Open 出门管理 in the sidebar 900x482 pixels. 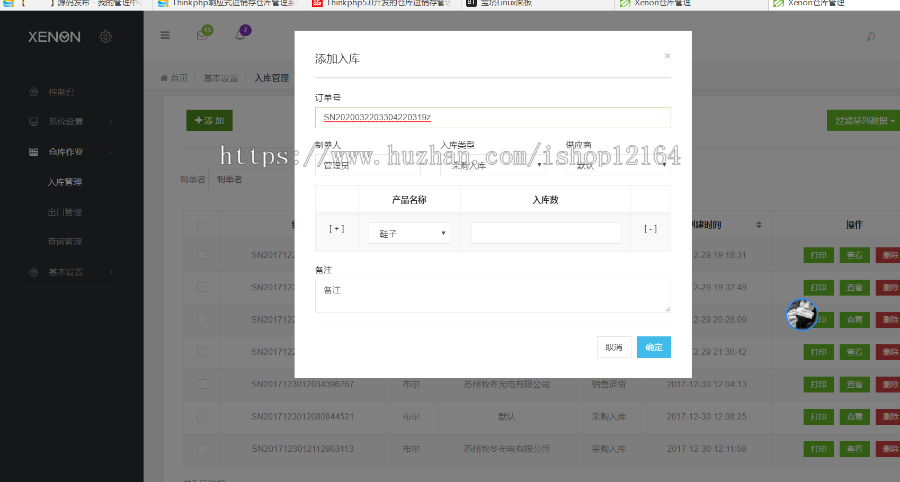coord(65,212)
